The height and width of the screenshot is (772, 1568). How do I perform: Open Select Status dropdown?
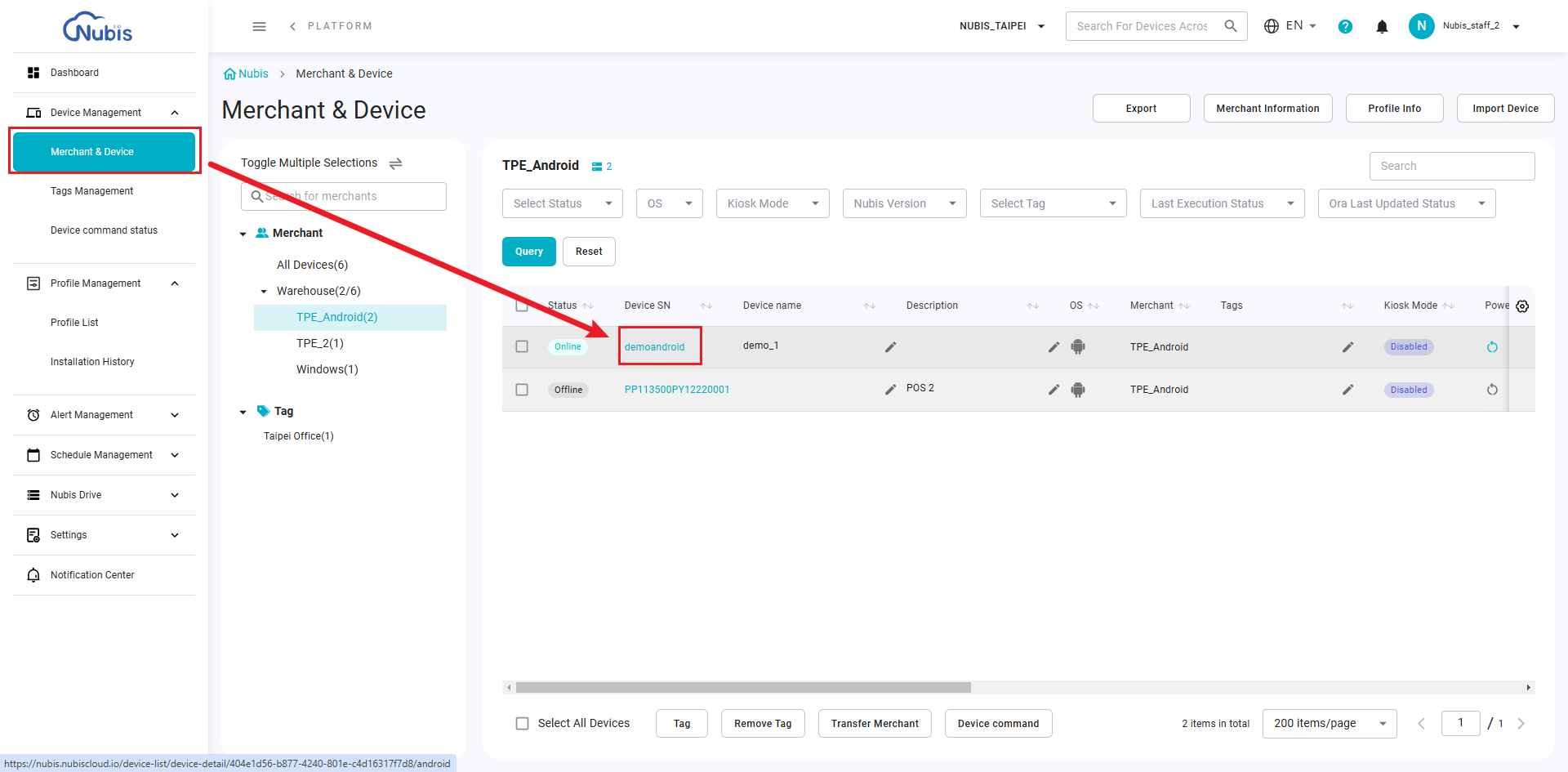tap(563, 203)
